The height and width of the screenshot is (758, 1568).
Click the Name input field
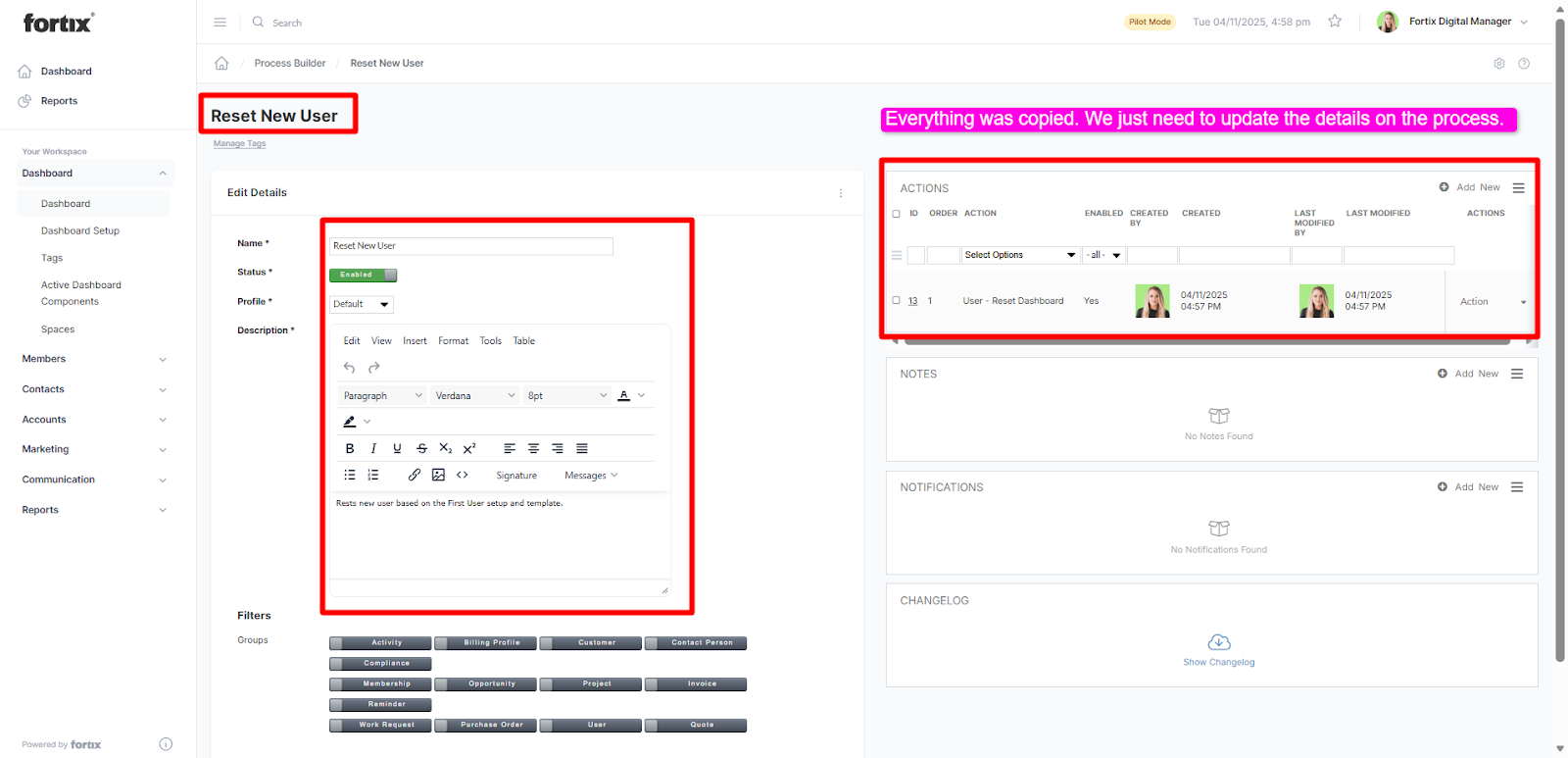click(x=470, y=246)
